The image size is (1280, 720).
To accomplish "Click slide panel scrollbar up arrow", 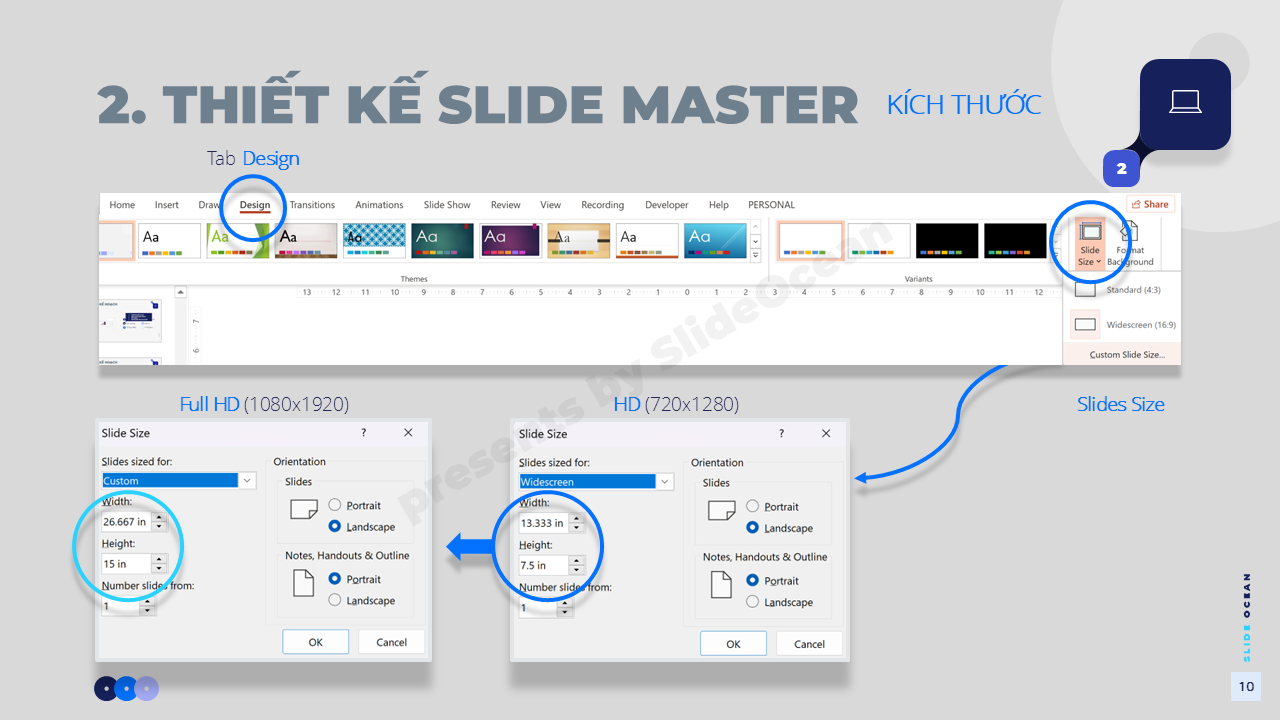I will coord(181,293).
